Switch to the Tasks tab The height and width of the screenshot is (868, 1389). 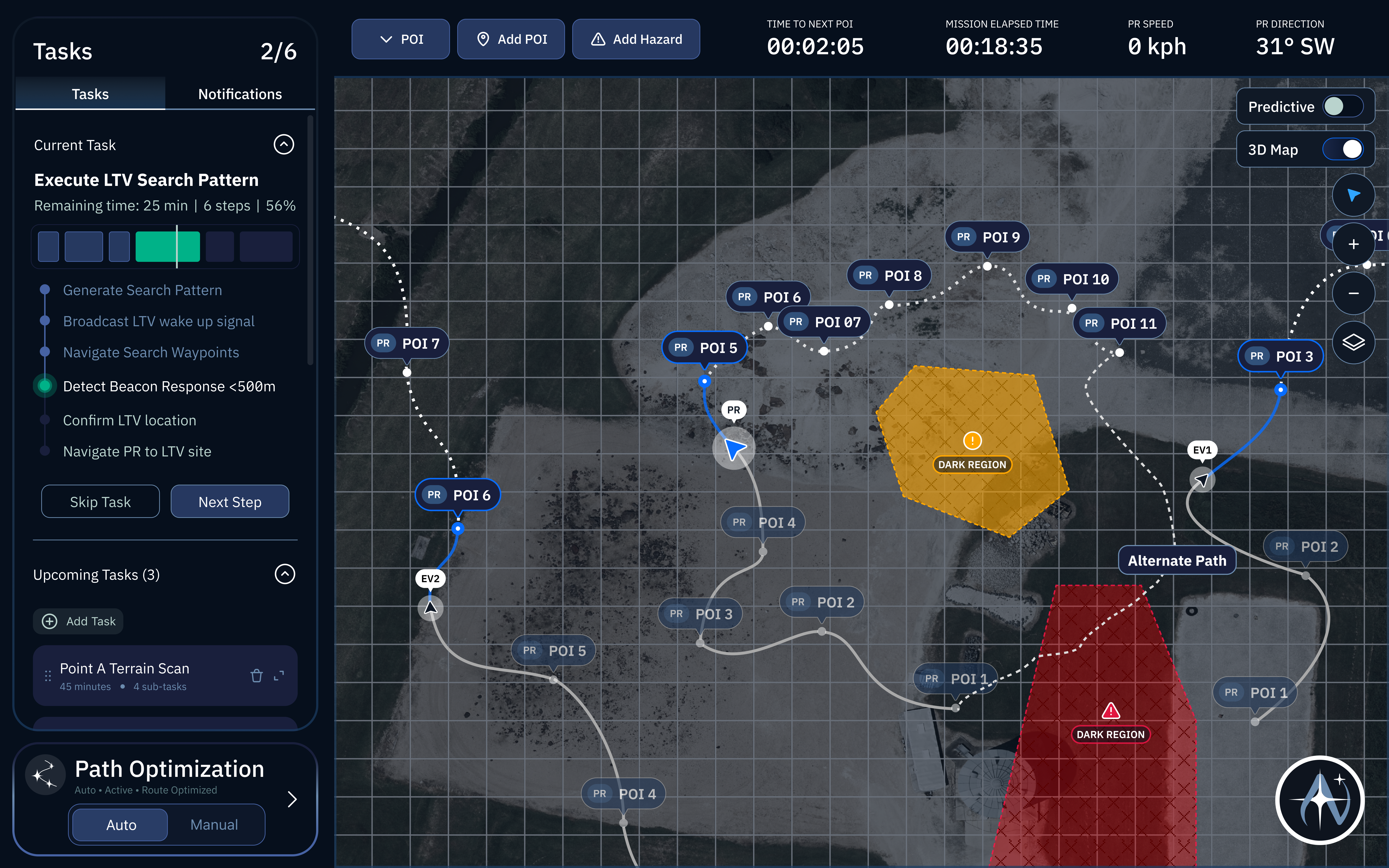[90, 93]
